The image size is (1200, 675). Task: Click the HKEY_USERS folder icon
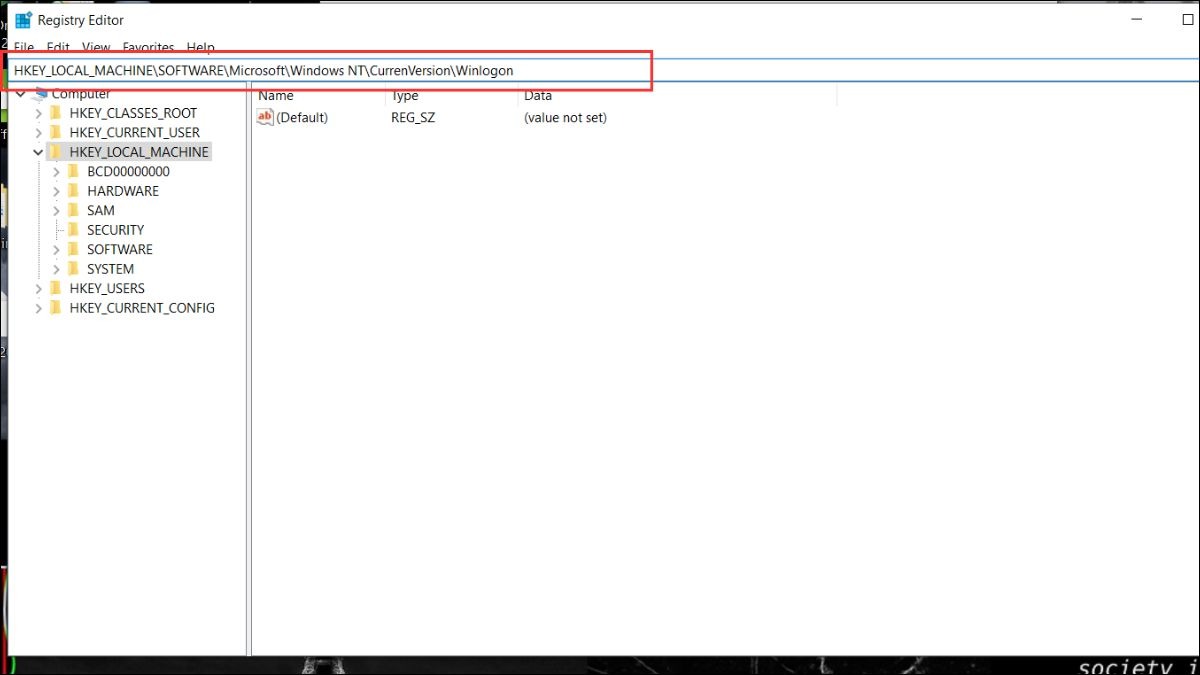(x=55, y=288)
